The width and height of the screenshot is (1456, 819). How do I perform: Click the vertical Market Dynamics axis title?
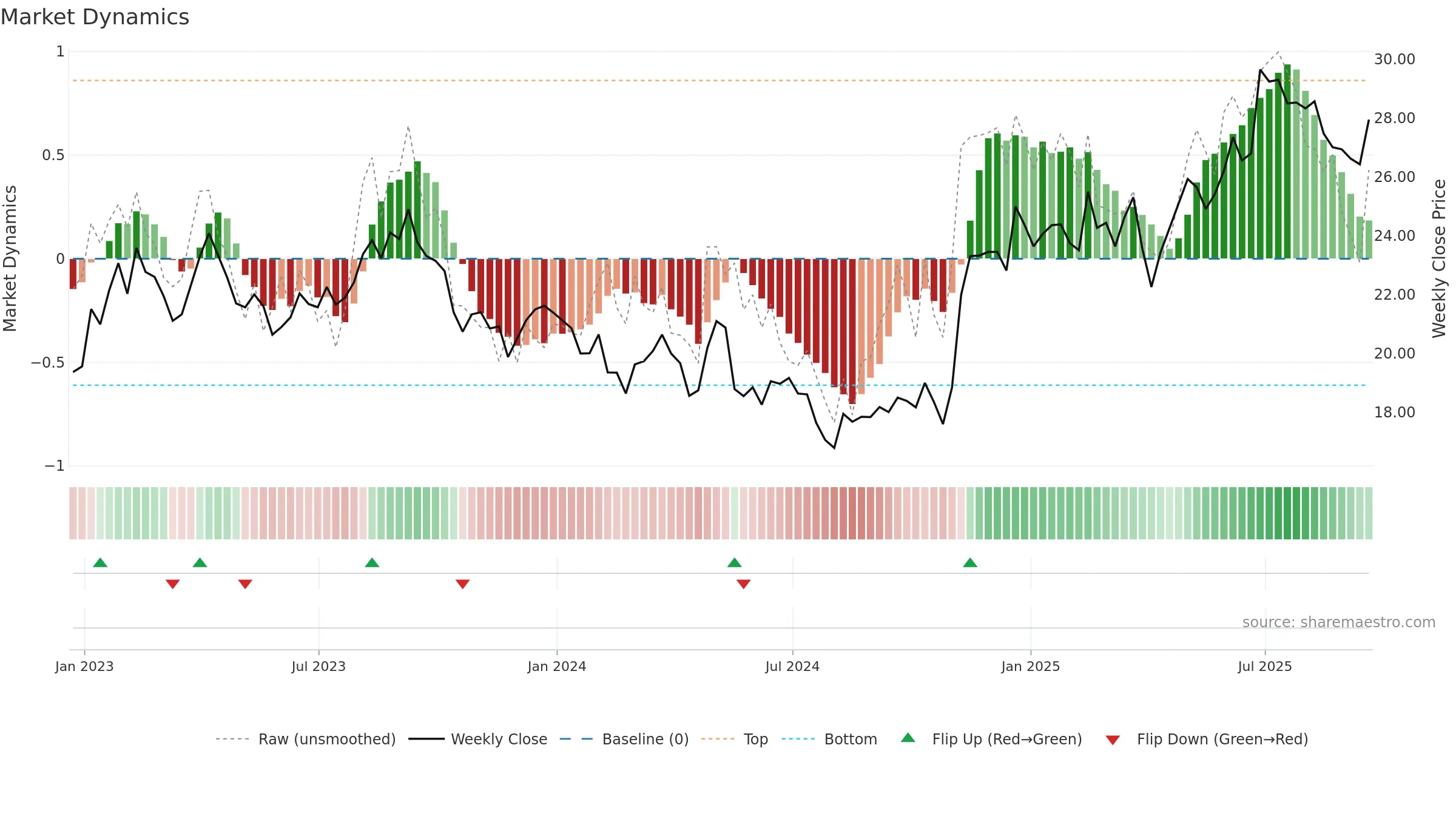[x=10, y=258]
